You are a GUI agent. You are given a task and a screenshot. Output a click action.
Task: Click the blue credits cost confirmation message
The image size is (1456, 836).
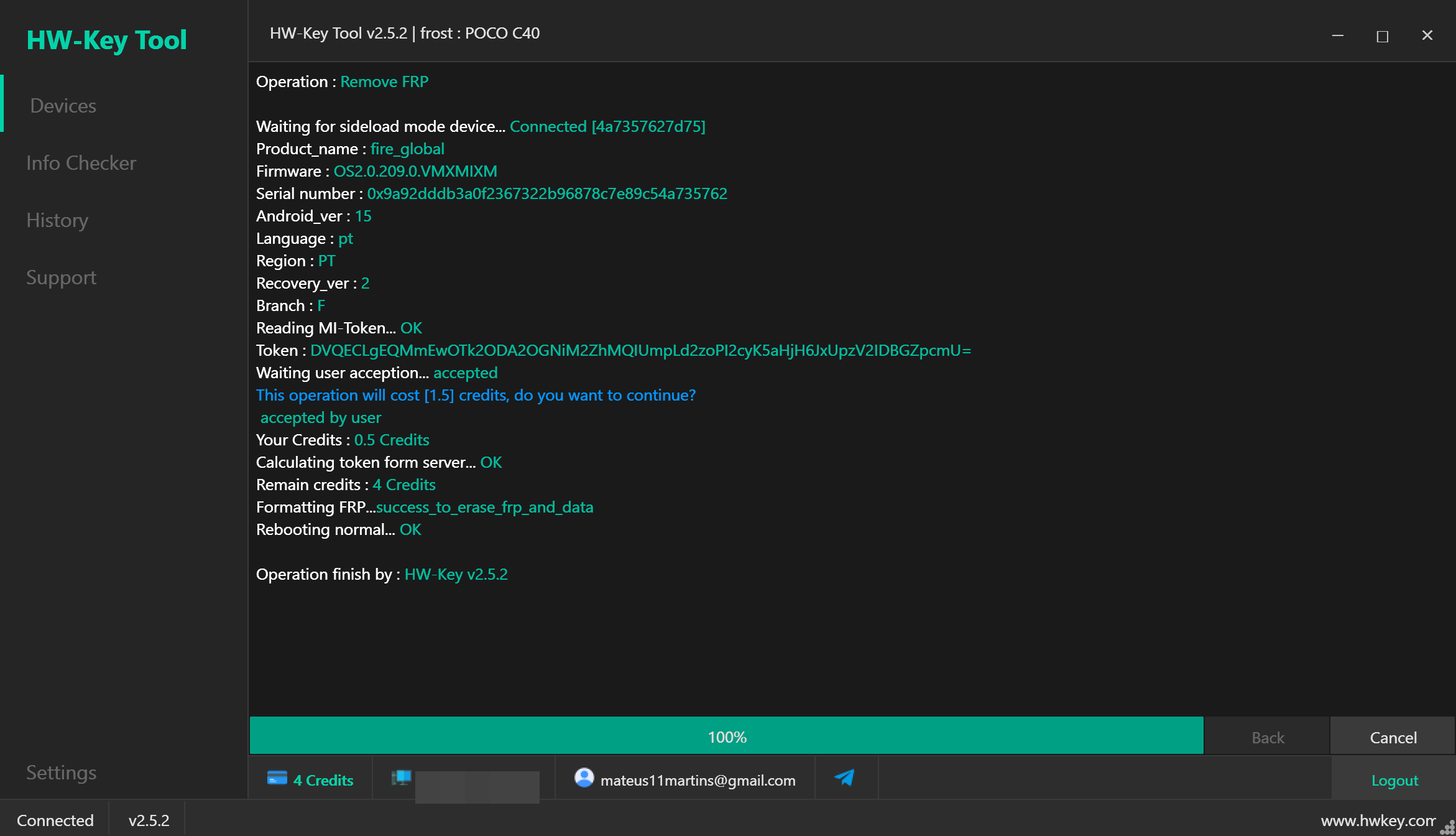pos(476,396)
